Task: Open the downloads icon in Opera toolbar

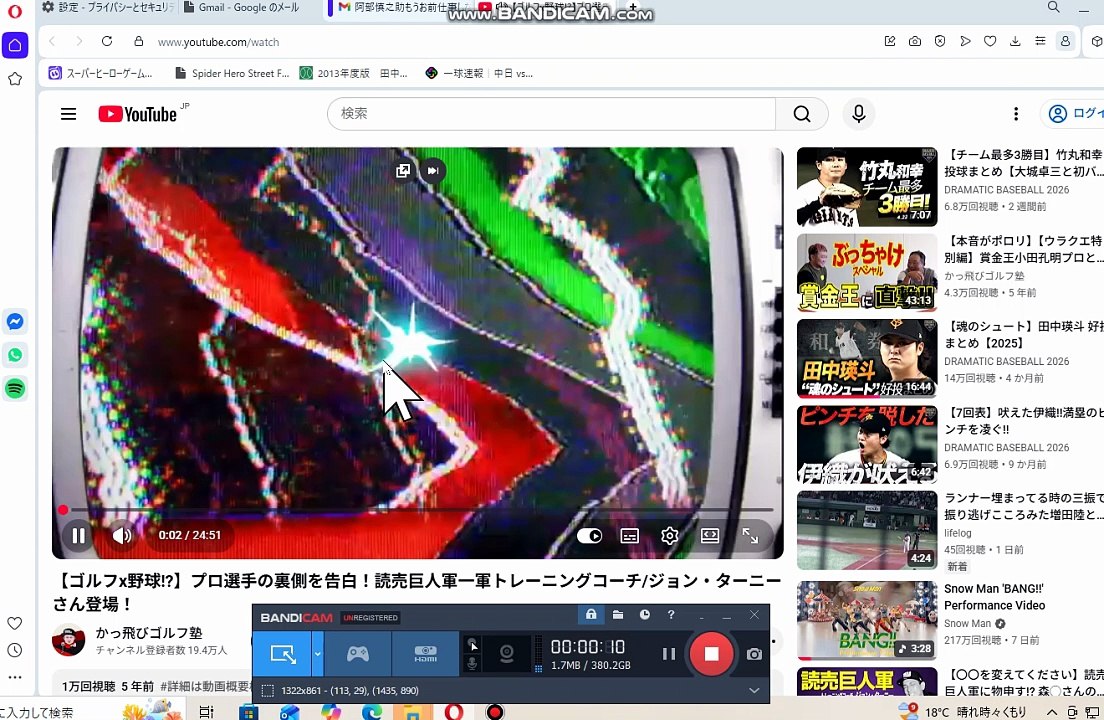Action: click(1015, 42)
